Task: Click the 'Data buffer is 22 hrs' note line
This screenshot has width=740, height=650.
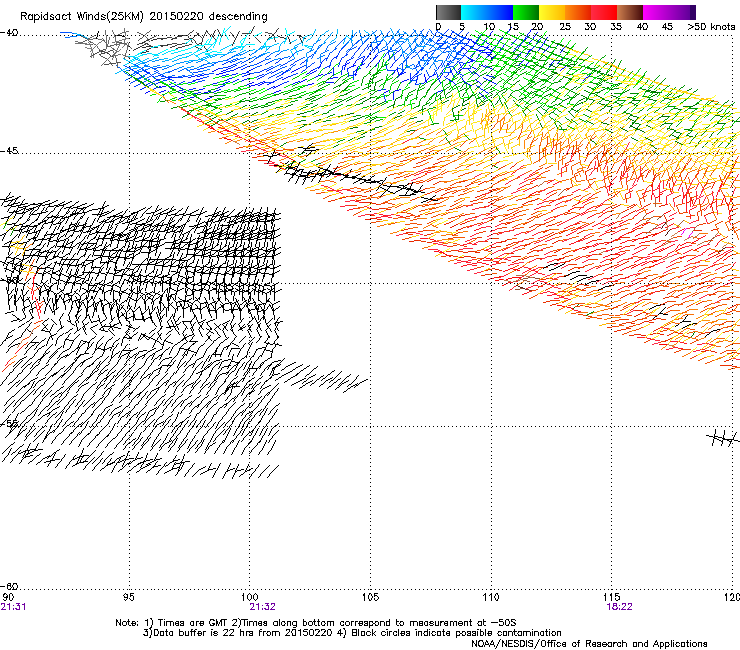Action: click(352, 633)
